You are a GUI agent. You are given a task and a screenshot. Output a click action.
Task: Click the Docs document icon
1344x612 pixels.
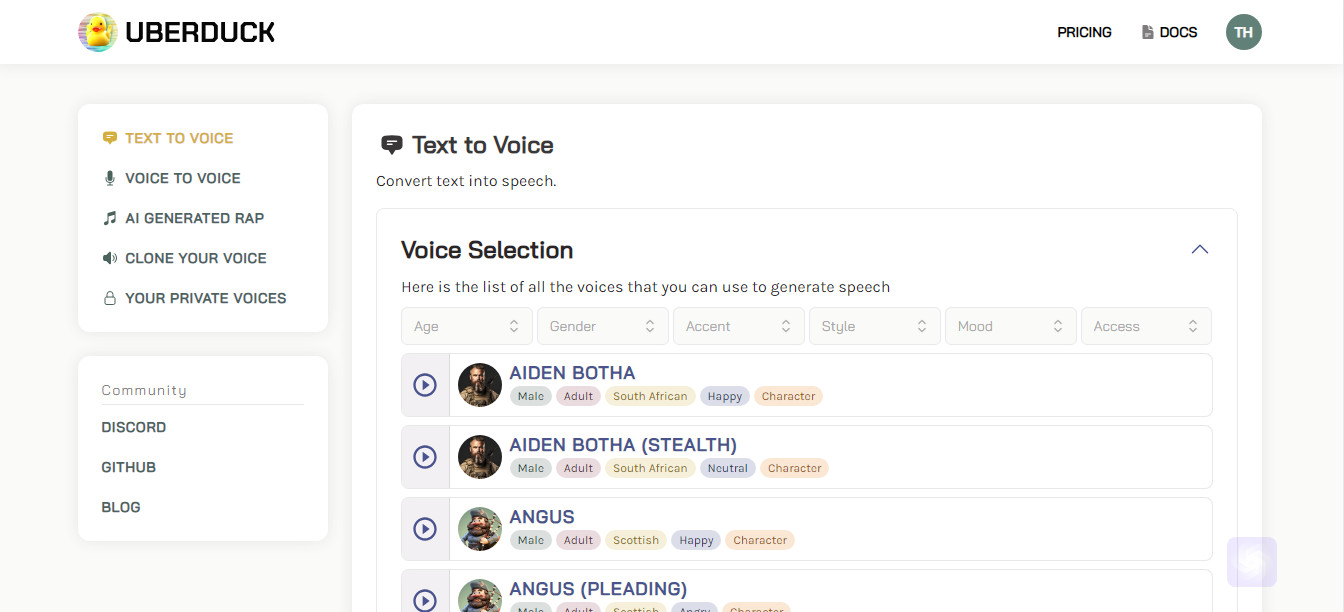pyautogui.click(x=1148, y=32)
